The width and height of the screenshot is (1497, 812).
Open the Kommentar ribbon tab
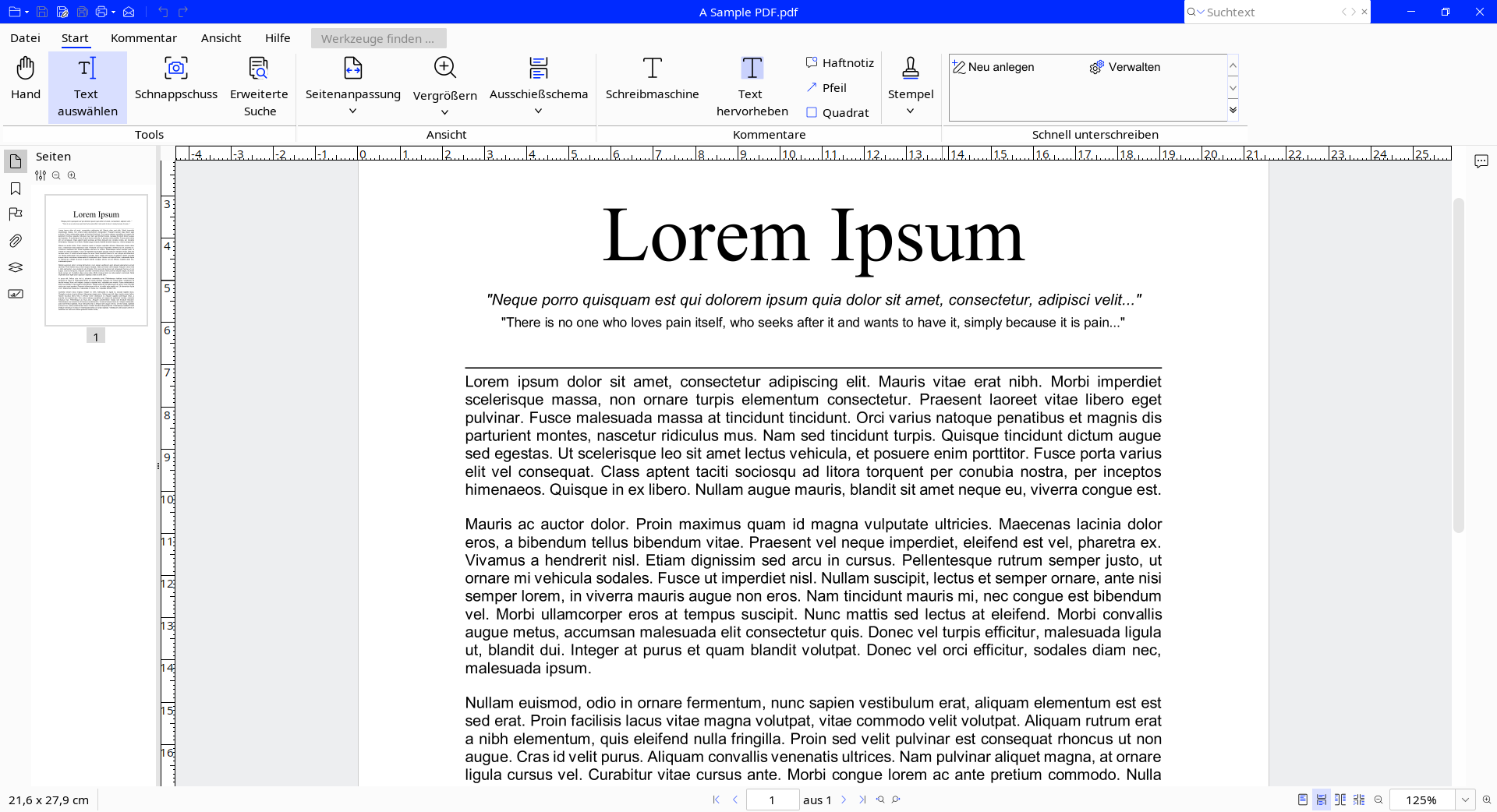point(143,38)
